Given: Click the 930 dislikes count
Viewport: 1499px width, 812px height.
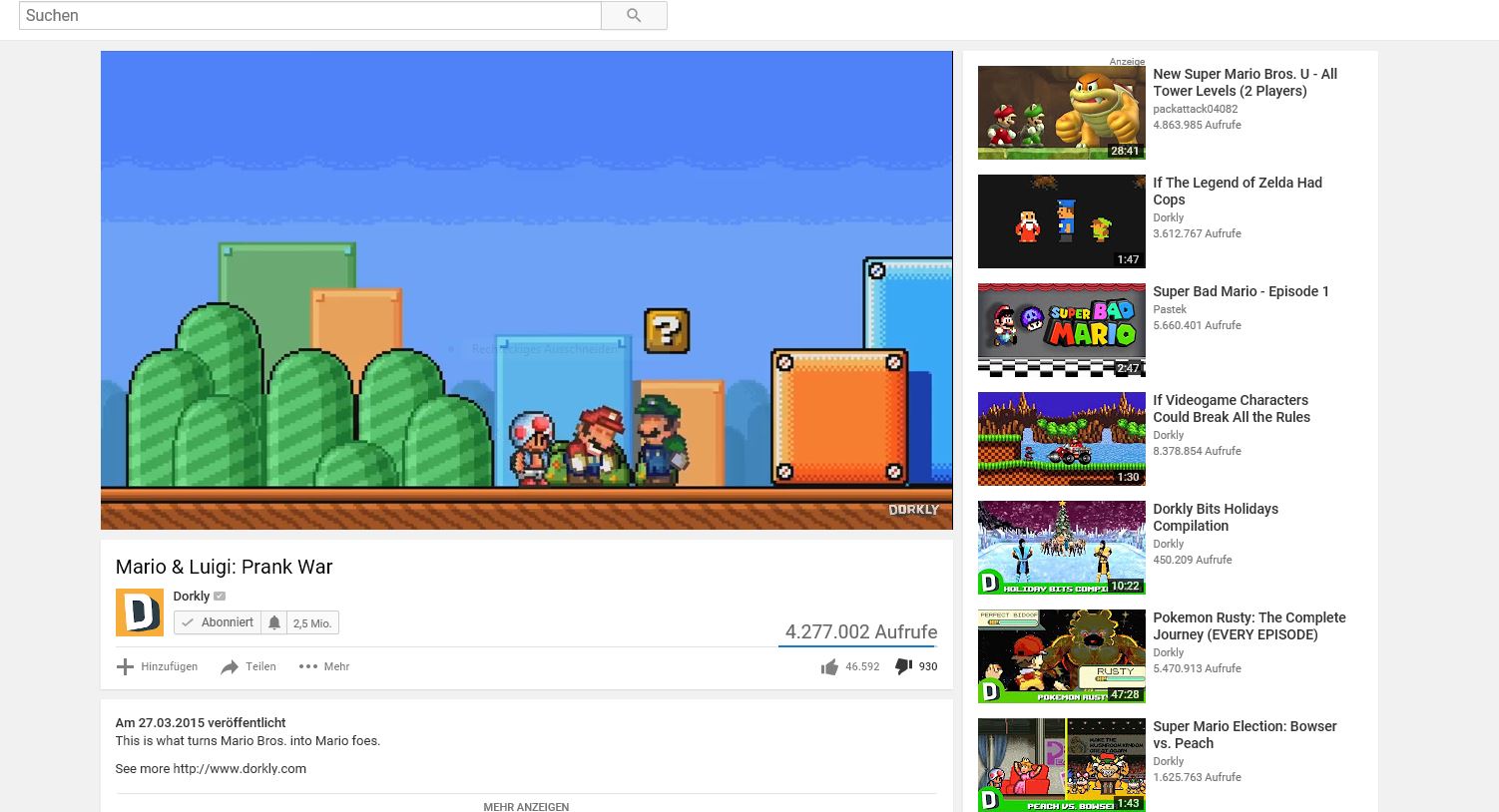Looking at the screenshot, I should (x=928, y=666).
